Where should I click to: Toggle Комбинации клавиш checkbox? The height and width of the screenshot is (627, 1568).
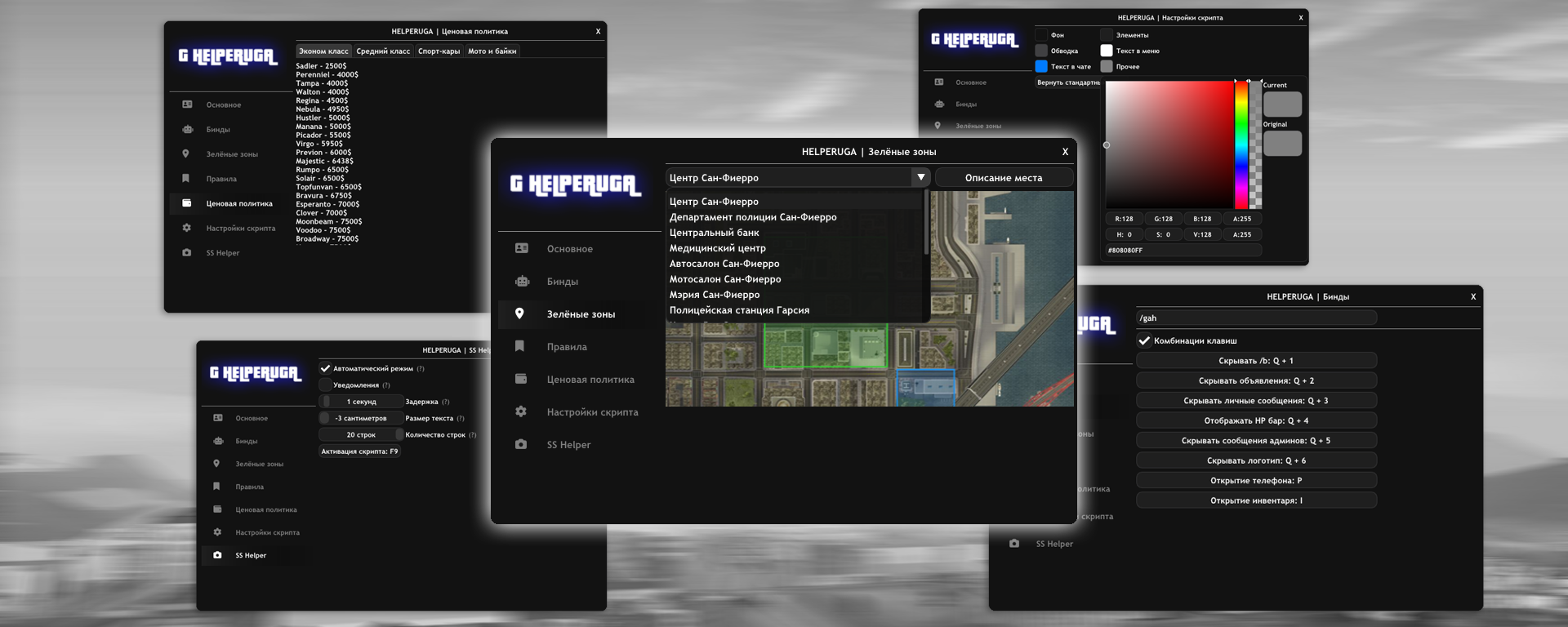point(1144,340)
